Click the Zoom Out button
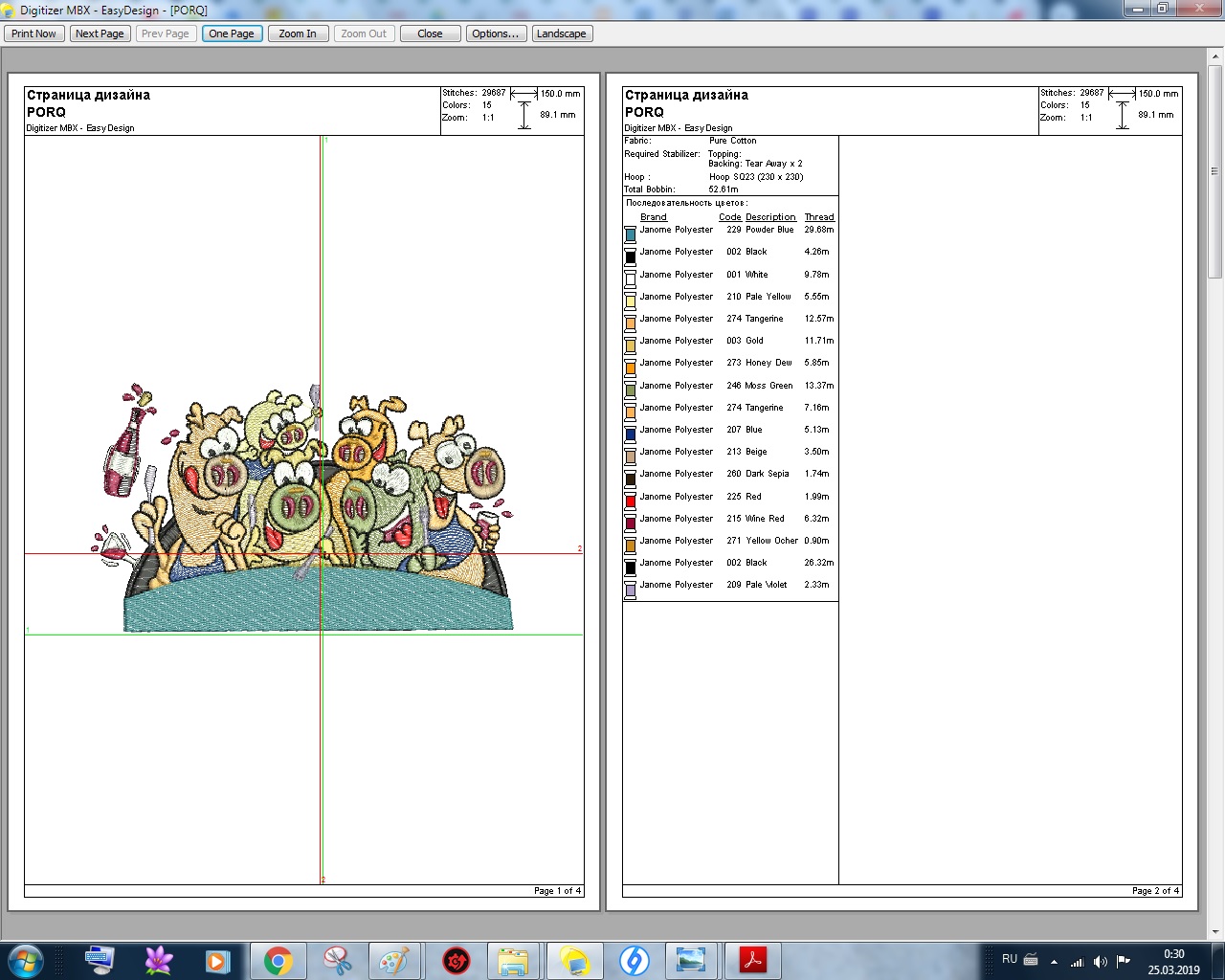The image size is (1225, 980). pos(364,33)
